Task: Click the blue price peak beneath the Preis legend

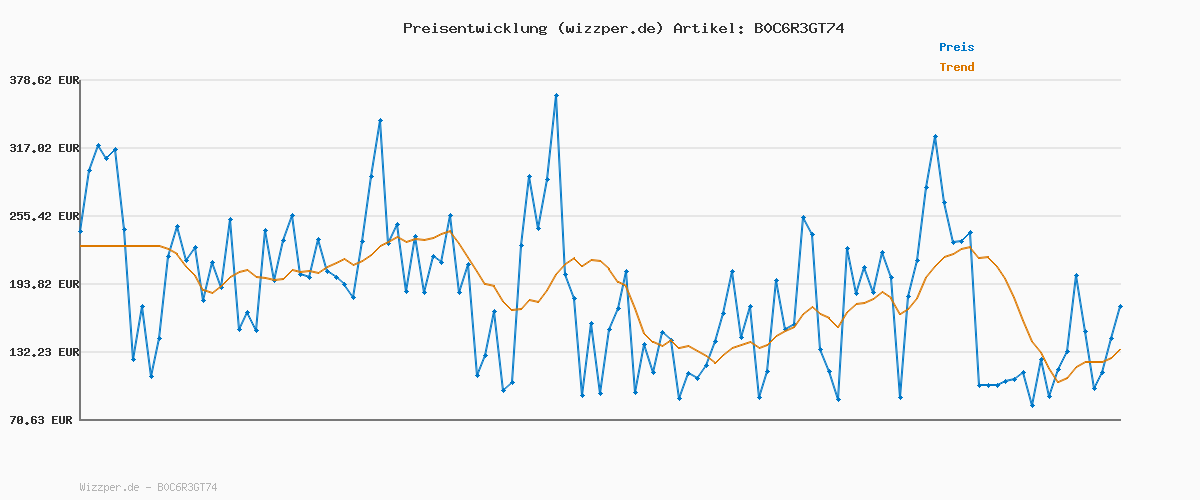Action: (935, 136)
